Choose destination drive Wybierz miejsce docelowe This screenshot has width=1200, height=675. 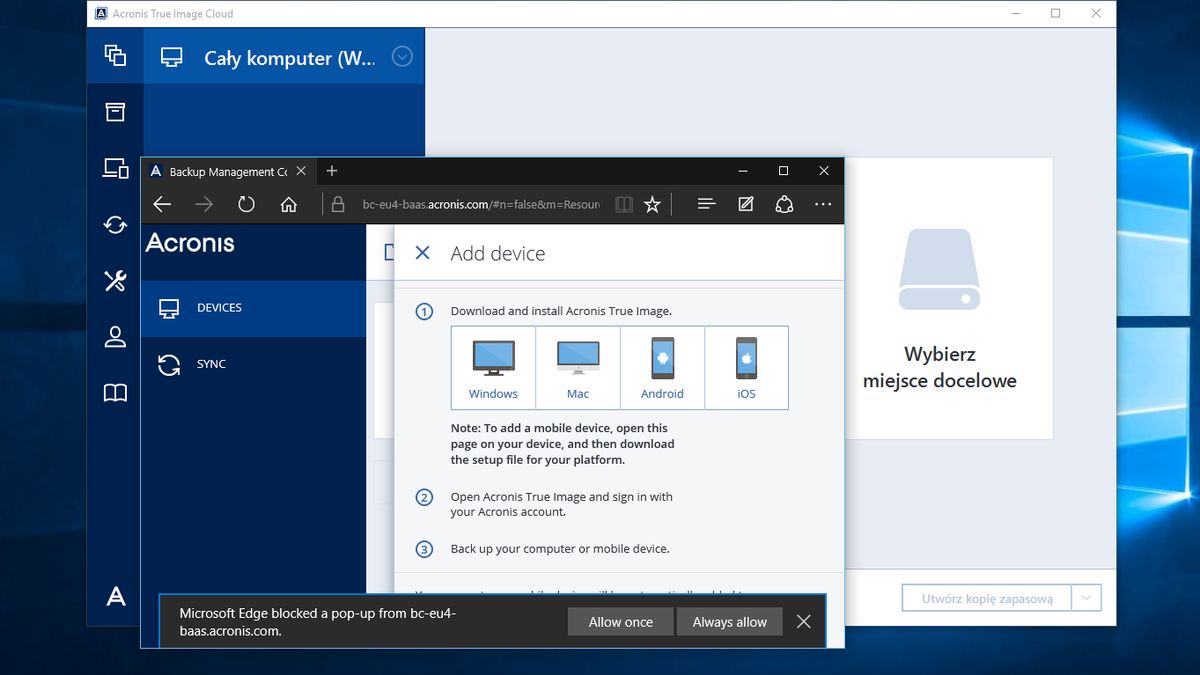[x=939, y=298]
